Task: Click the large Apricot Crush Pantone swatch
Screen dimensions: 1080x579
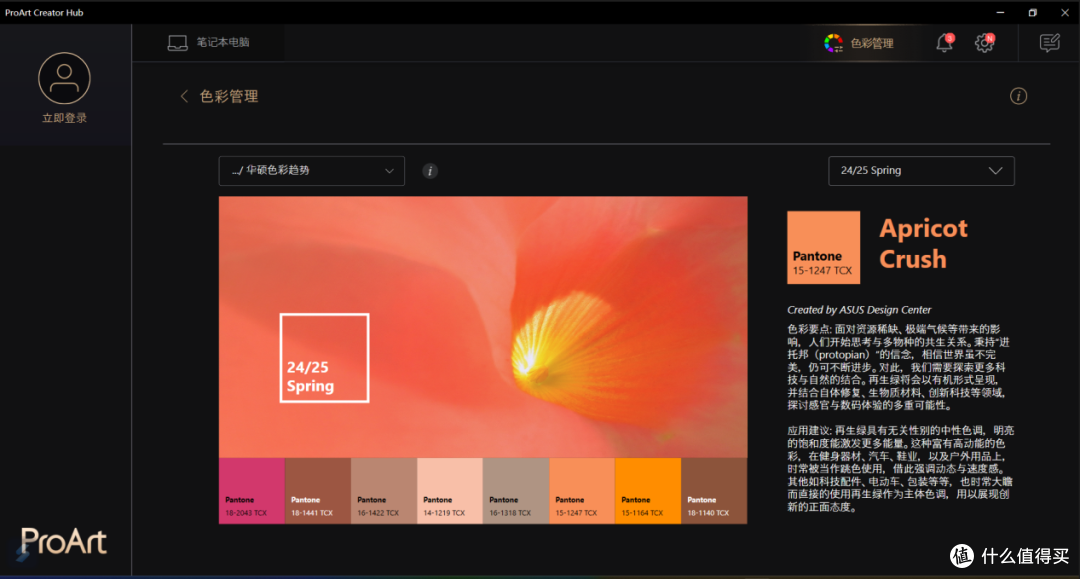Action: [824, 247]
